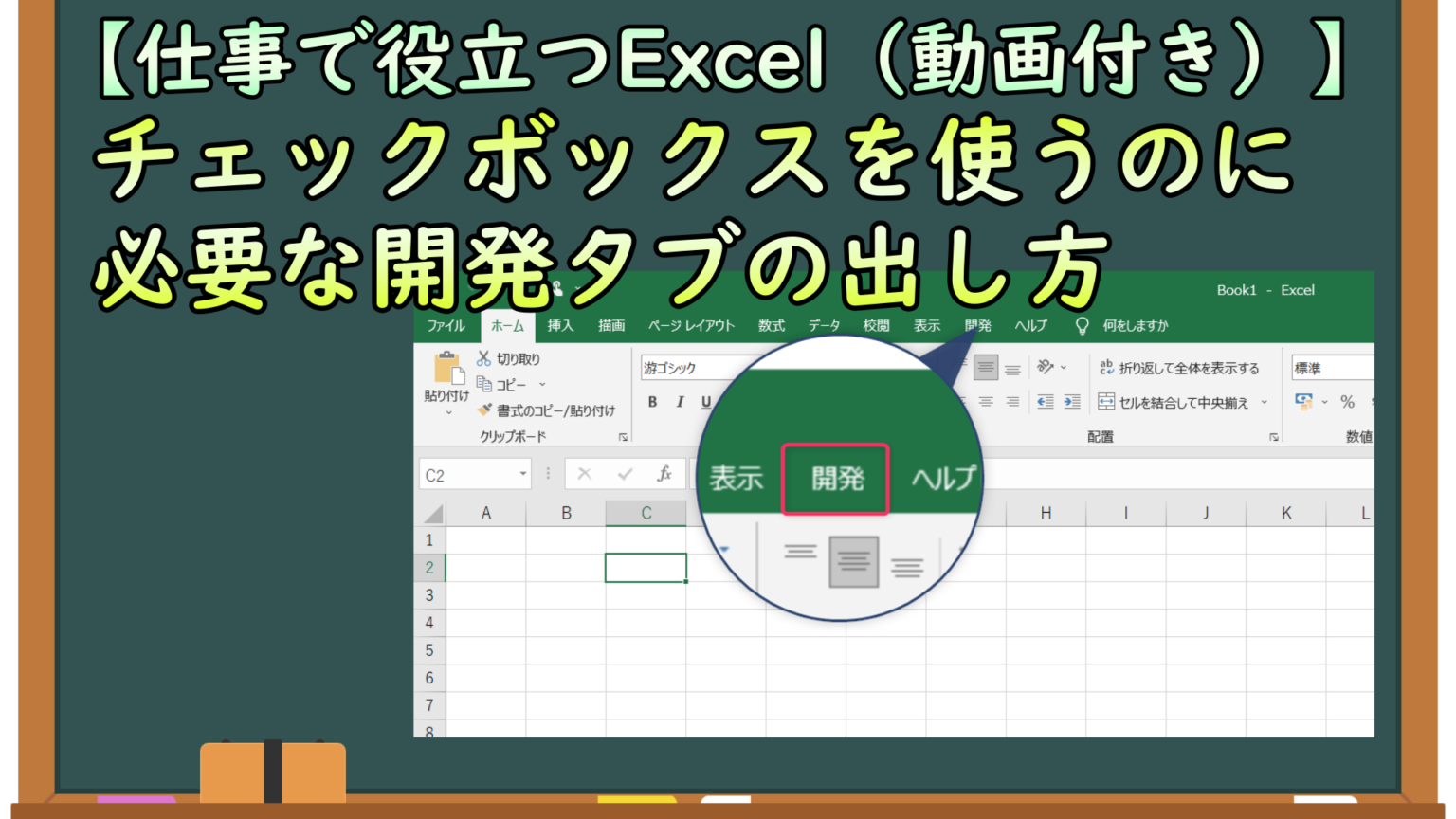Select the column H header

point(1046,513)
